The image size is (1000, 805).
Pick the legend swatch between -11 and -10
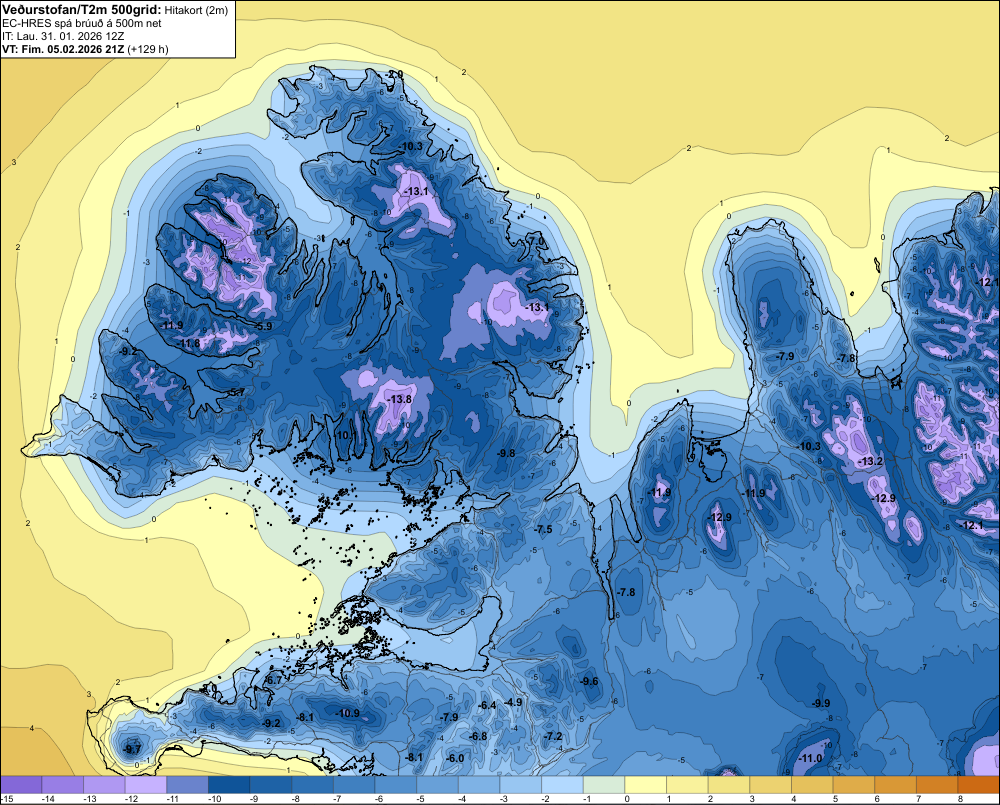coord(188,785)
